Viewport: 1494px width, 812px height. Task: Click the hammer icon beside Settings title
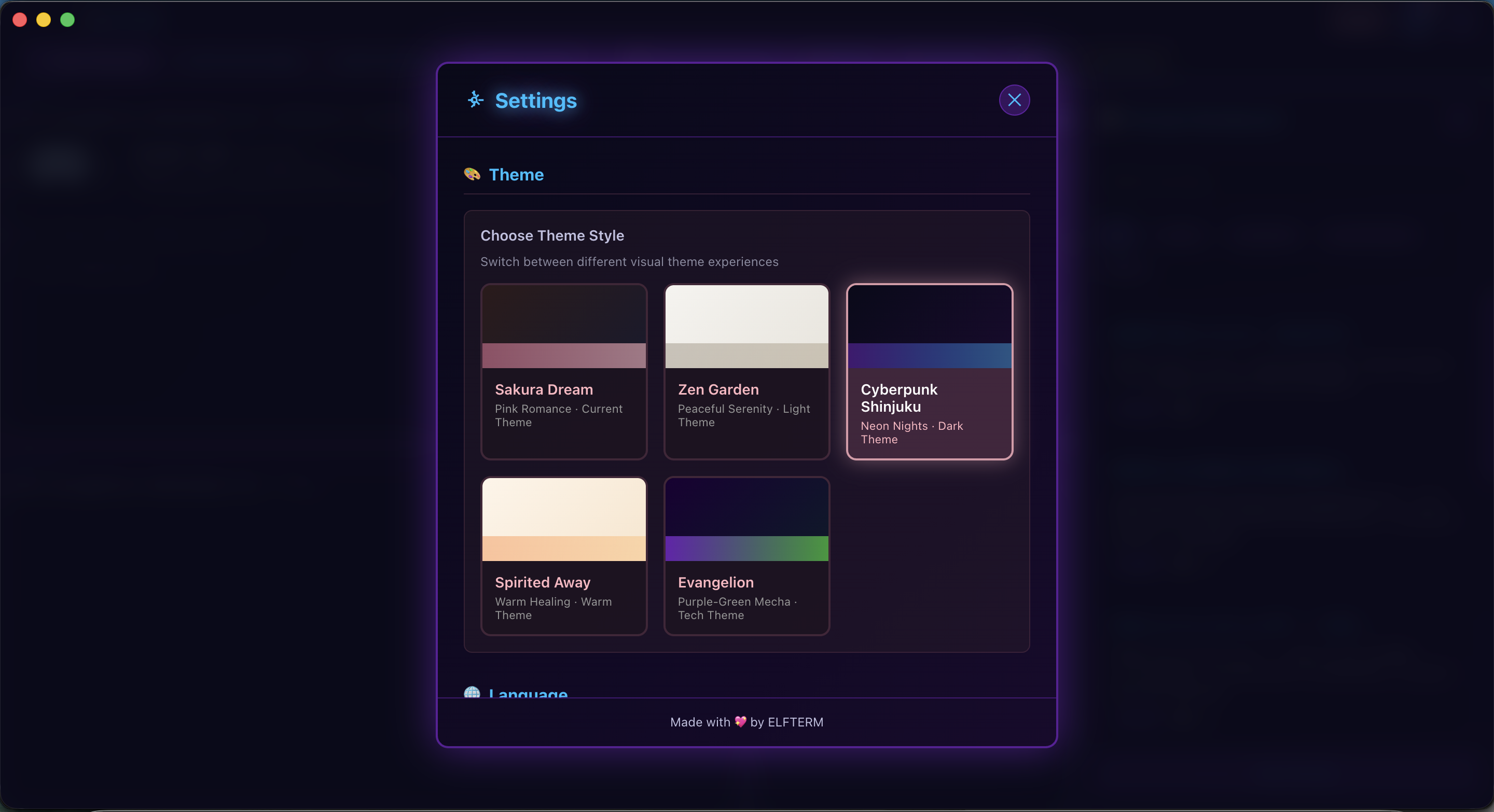475,100
